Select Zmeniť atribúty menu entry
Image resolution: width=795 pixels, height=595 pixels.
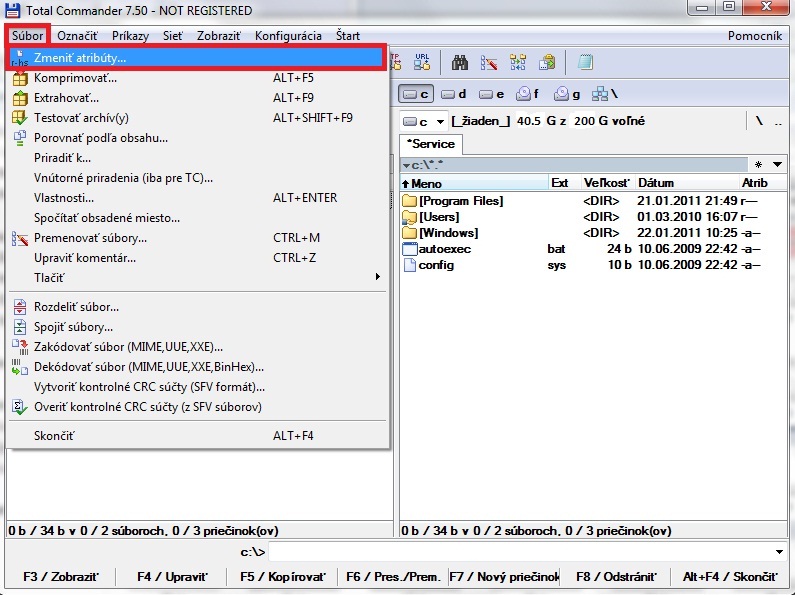click(197, 57)
